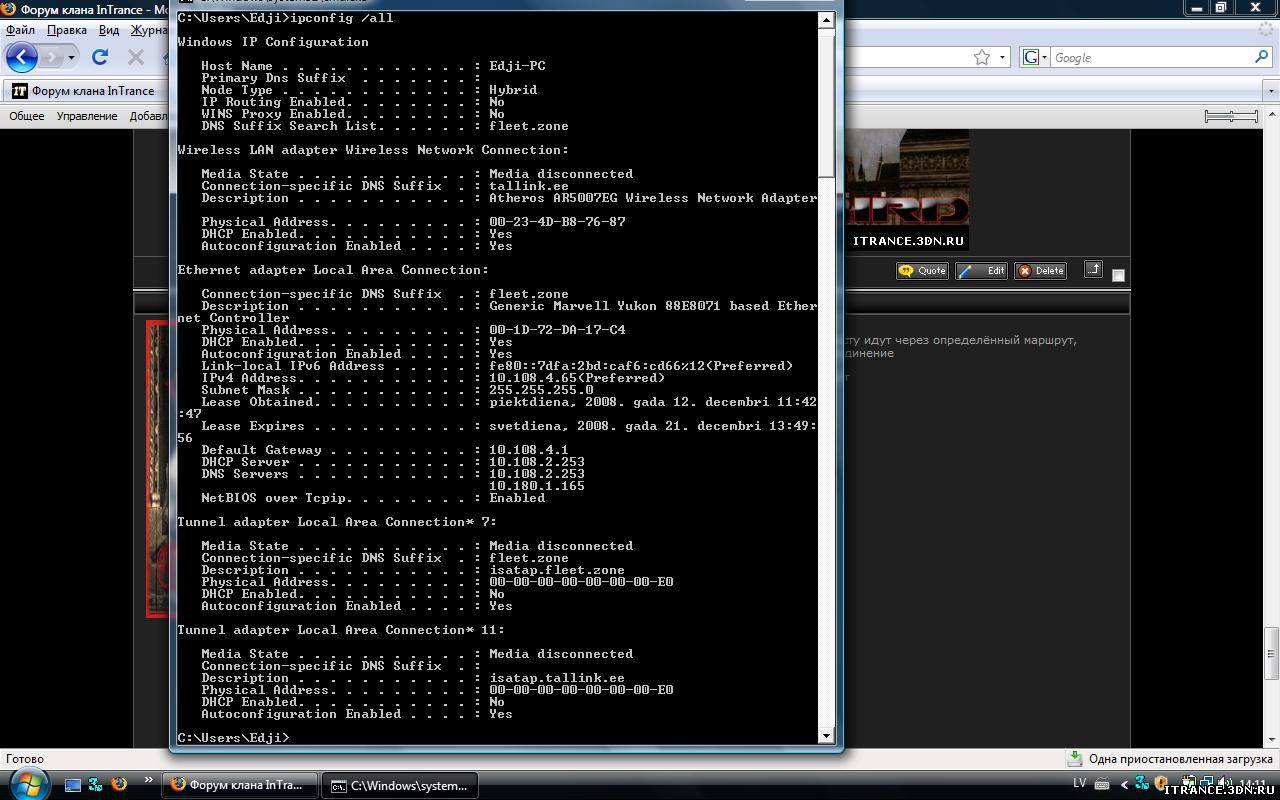Viewport: 1280px width, 800px height.
Task: Open the Файл menu
Action: tap(20, 30)
